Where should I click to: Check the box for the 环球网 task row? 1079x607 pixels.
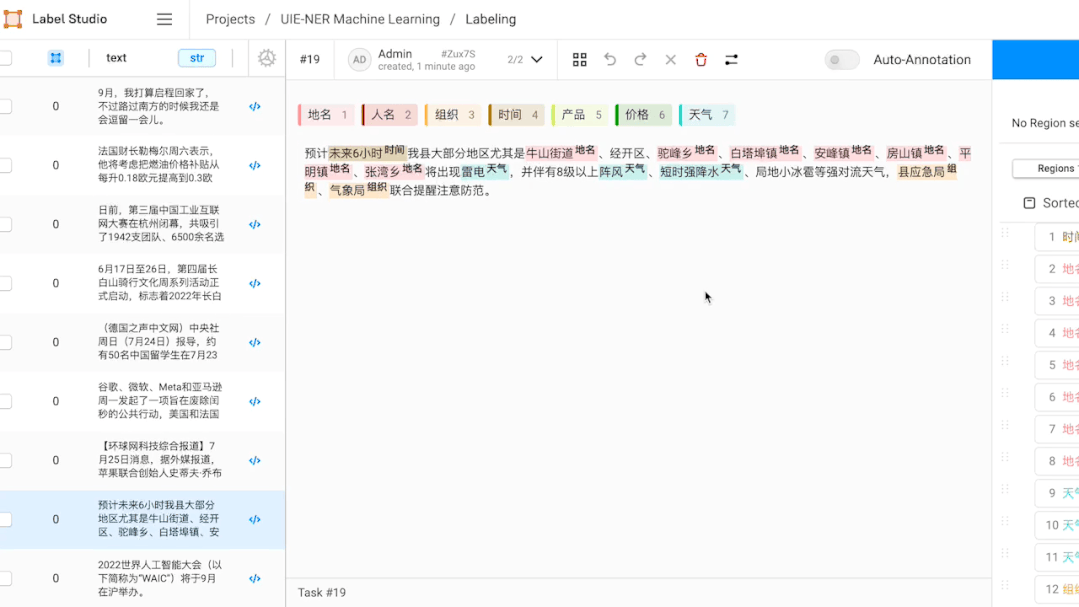[6, 460]
